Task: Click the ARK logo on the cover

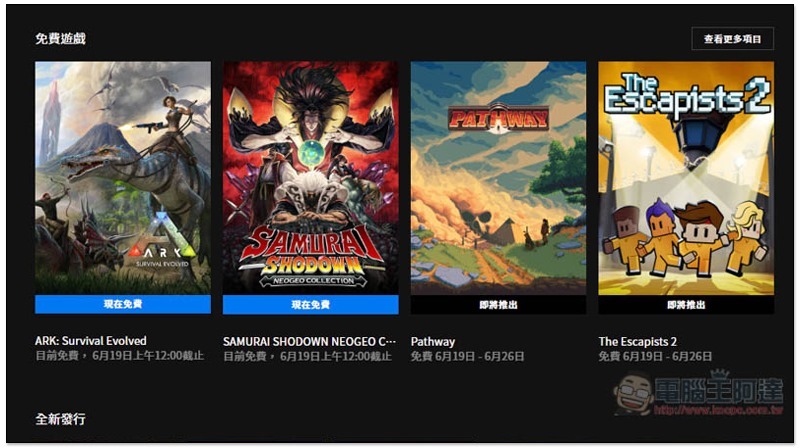Action: coord(162,252)
